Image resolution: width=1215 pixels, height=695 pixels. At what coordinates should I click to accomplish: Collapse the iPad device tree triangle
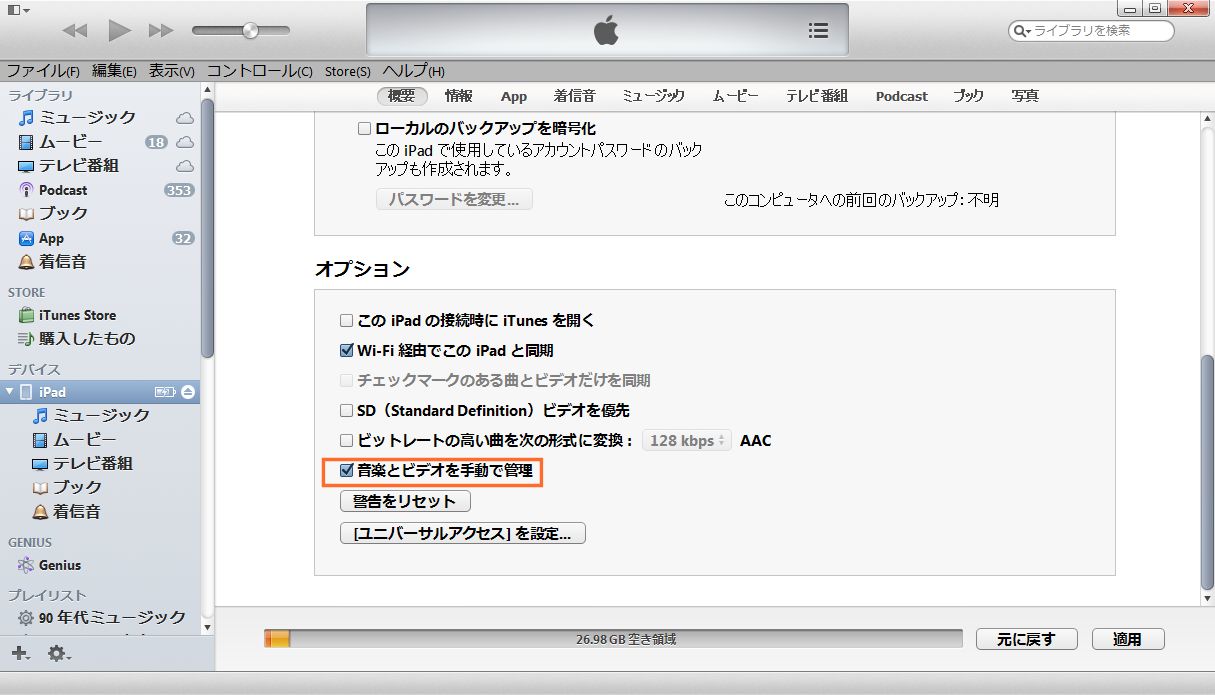(10, 392)
